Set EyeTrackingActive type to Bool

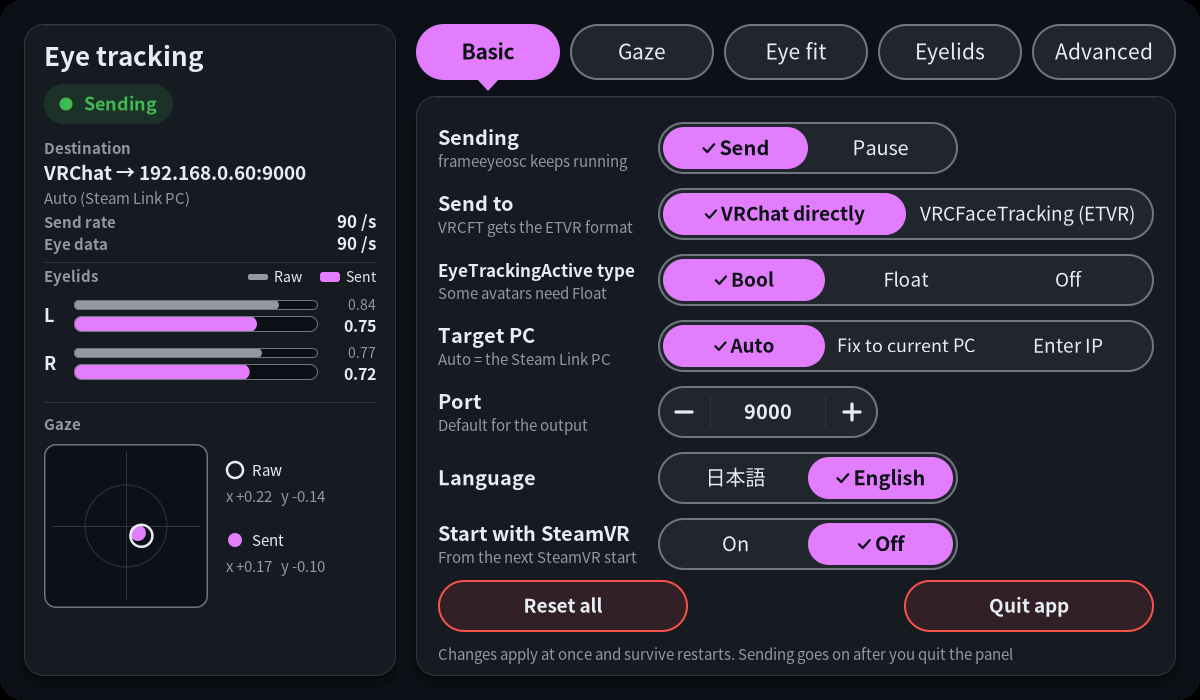pyautogui.click(x=744, y=280)
